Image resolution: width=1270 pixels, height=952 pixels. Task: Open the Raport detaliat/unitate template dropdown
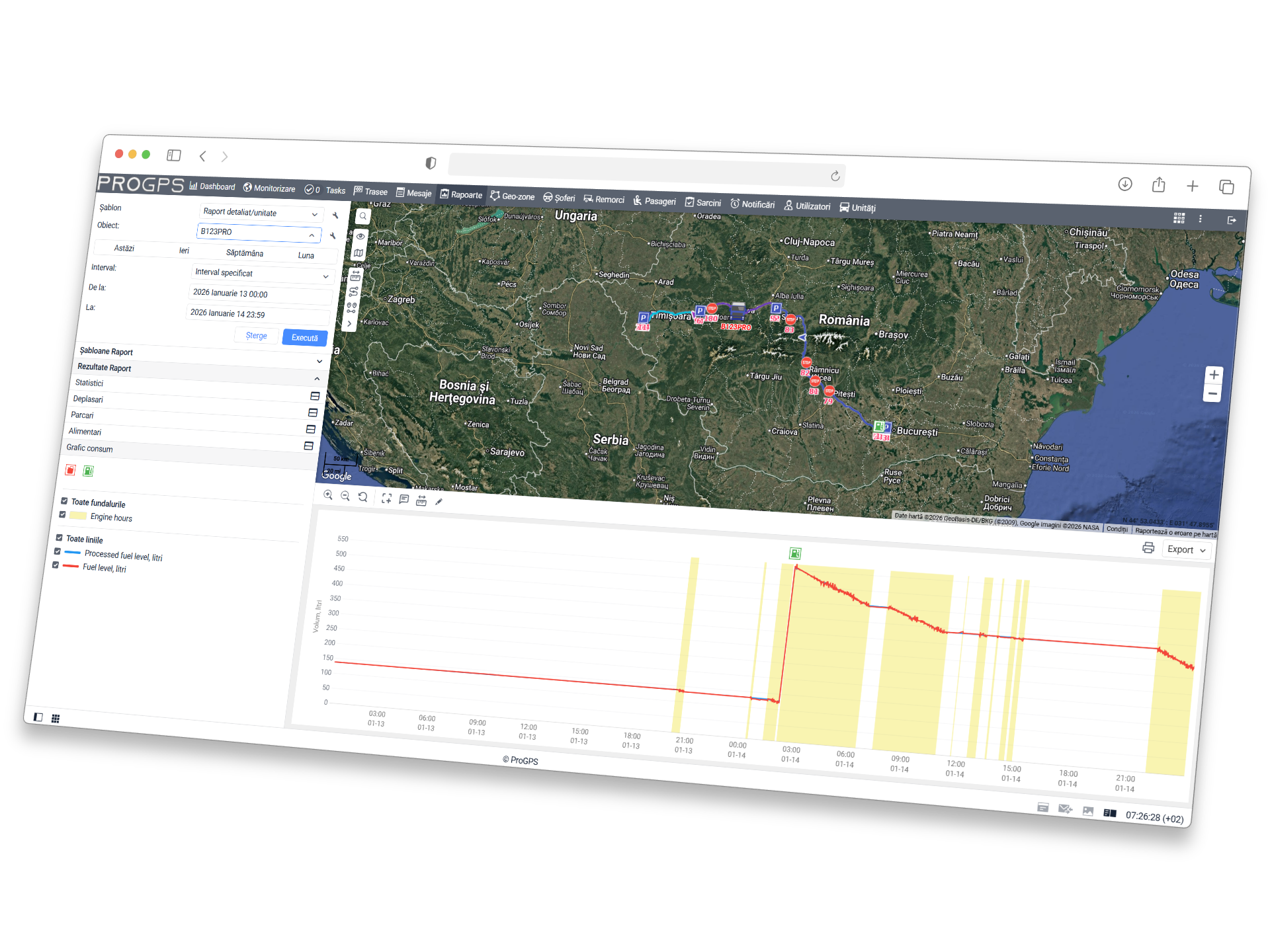pyautogui.click(x=261, y=213)
